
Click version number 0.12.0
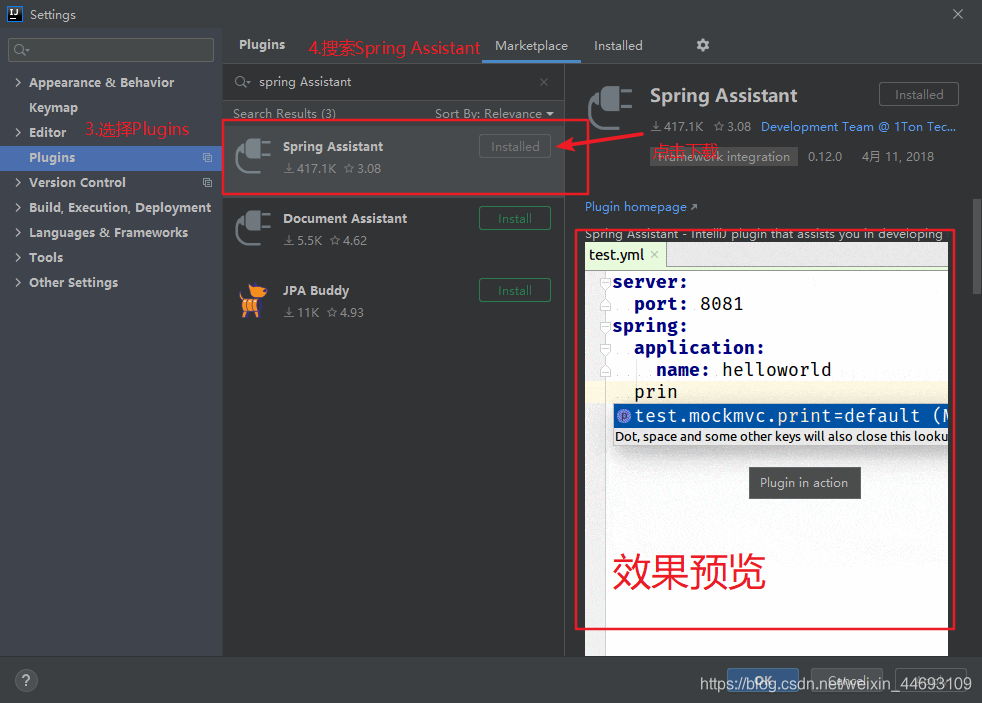pyautogui.click(x=825, y=157)
